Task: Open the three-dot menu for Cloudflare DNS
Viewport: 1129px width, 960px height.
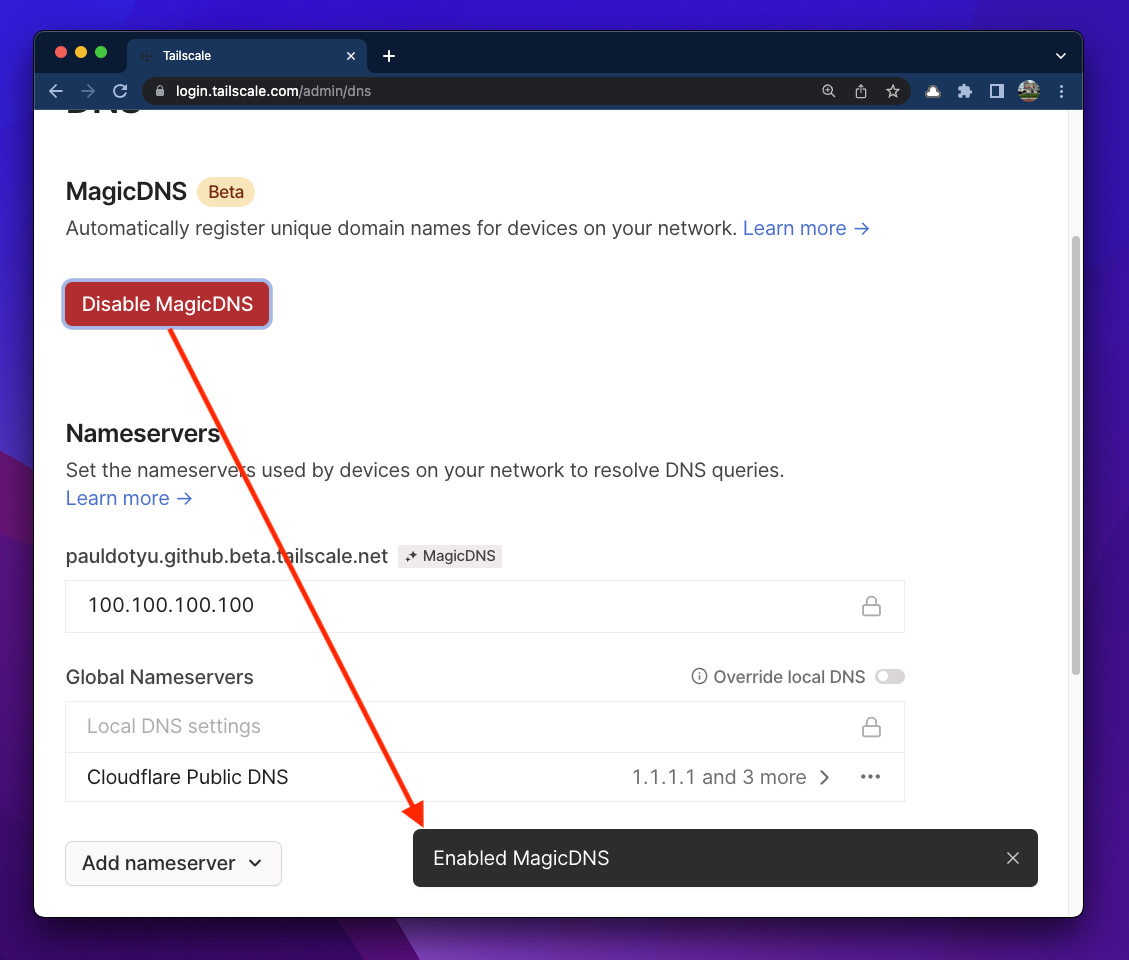Action: 871,777
